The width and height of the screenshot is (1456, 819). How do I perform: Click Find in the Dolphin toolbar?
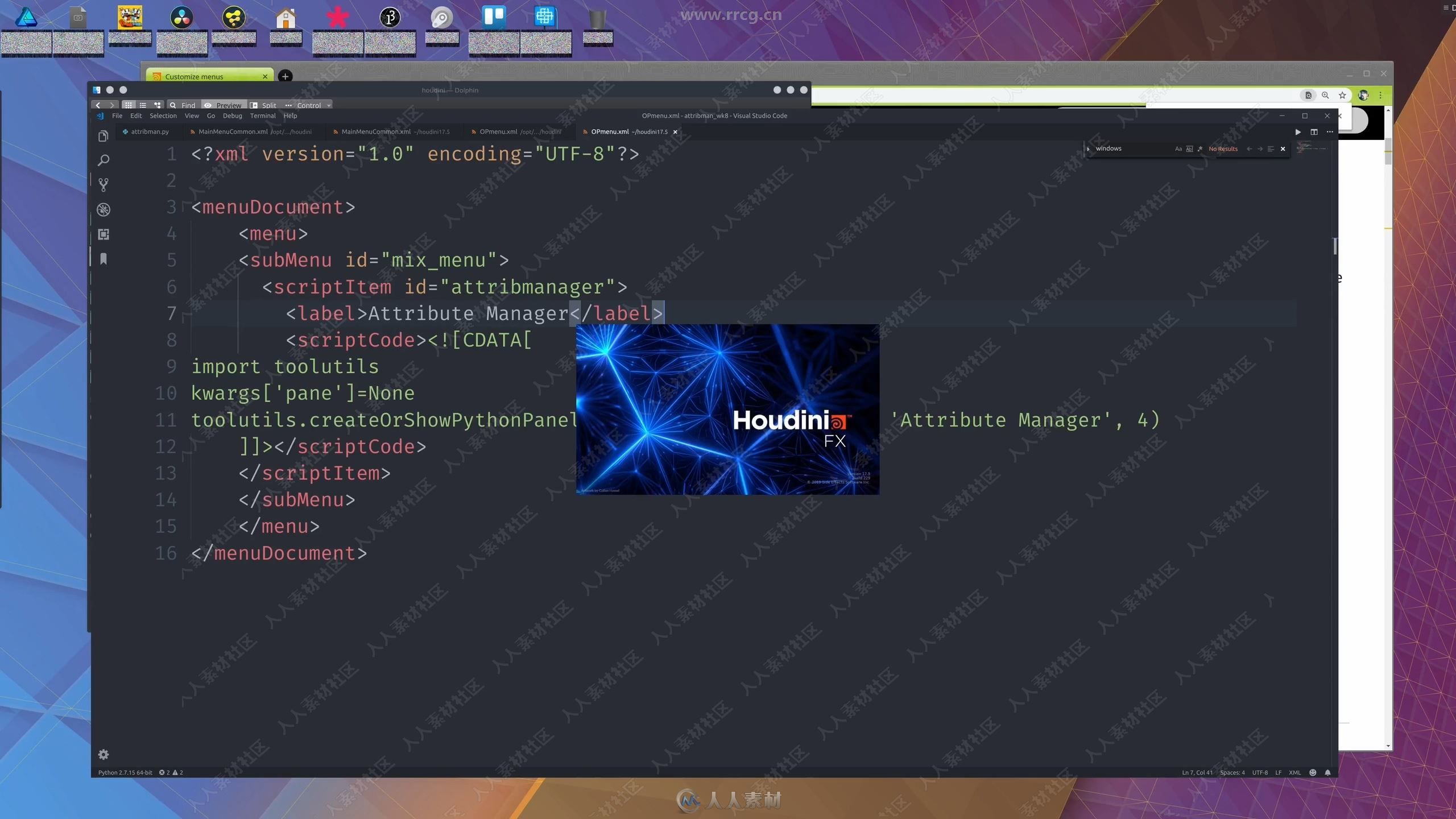(183, 105)
